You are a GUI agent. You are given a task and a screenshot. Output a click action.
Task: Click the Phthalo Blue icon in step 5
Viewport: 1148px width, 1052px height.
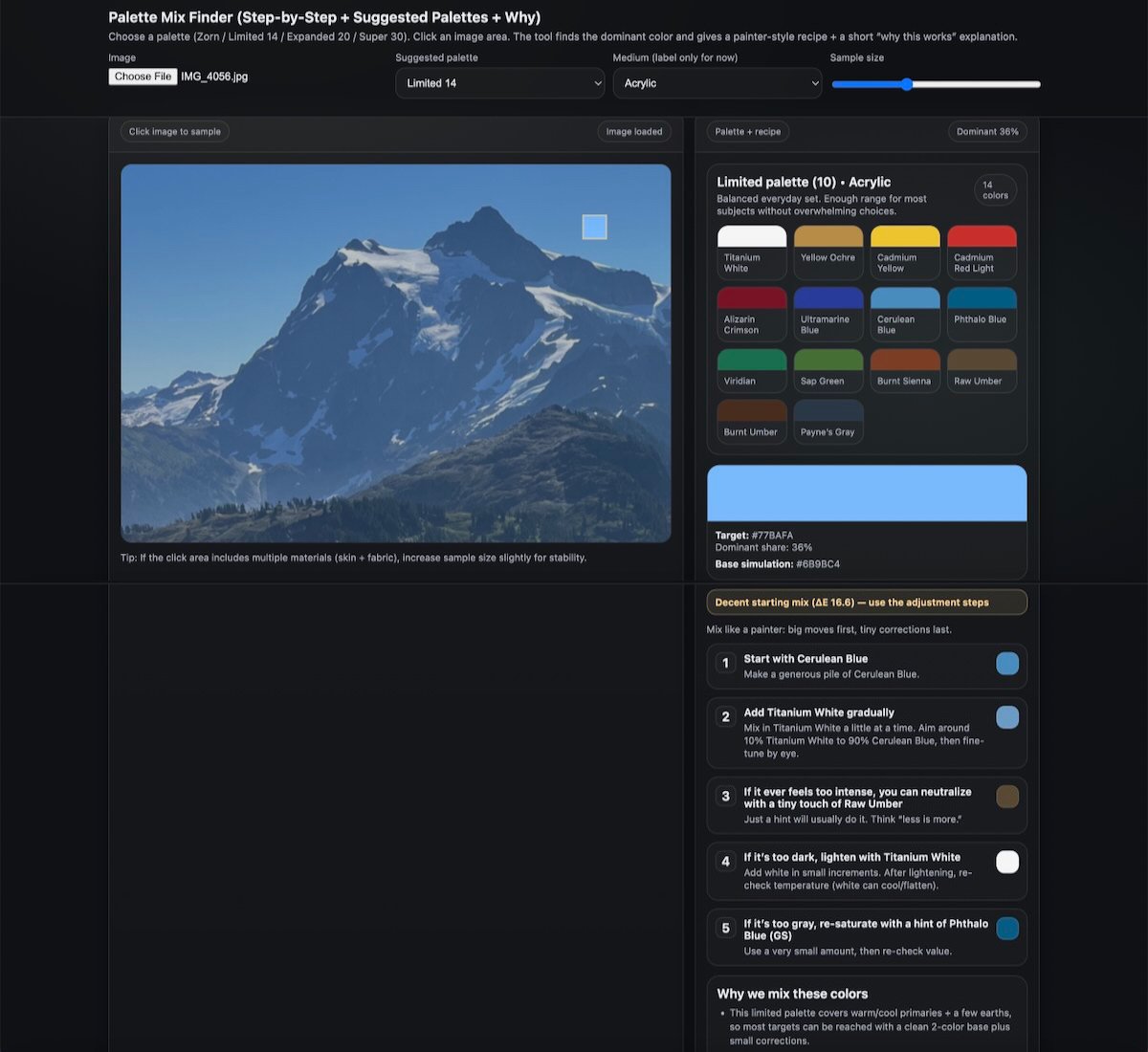point(1007,929)
